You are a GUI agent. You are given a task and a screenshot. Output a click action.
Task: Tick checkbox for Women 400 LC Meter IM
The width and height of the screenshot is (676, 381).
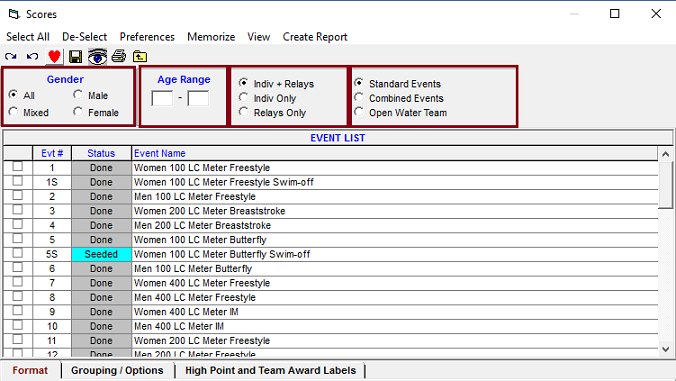(18, 311)
